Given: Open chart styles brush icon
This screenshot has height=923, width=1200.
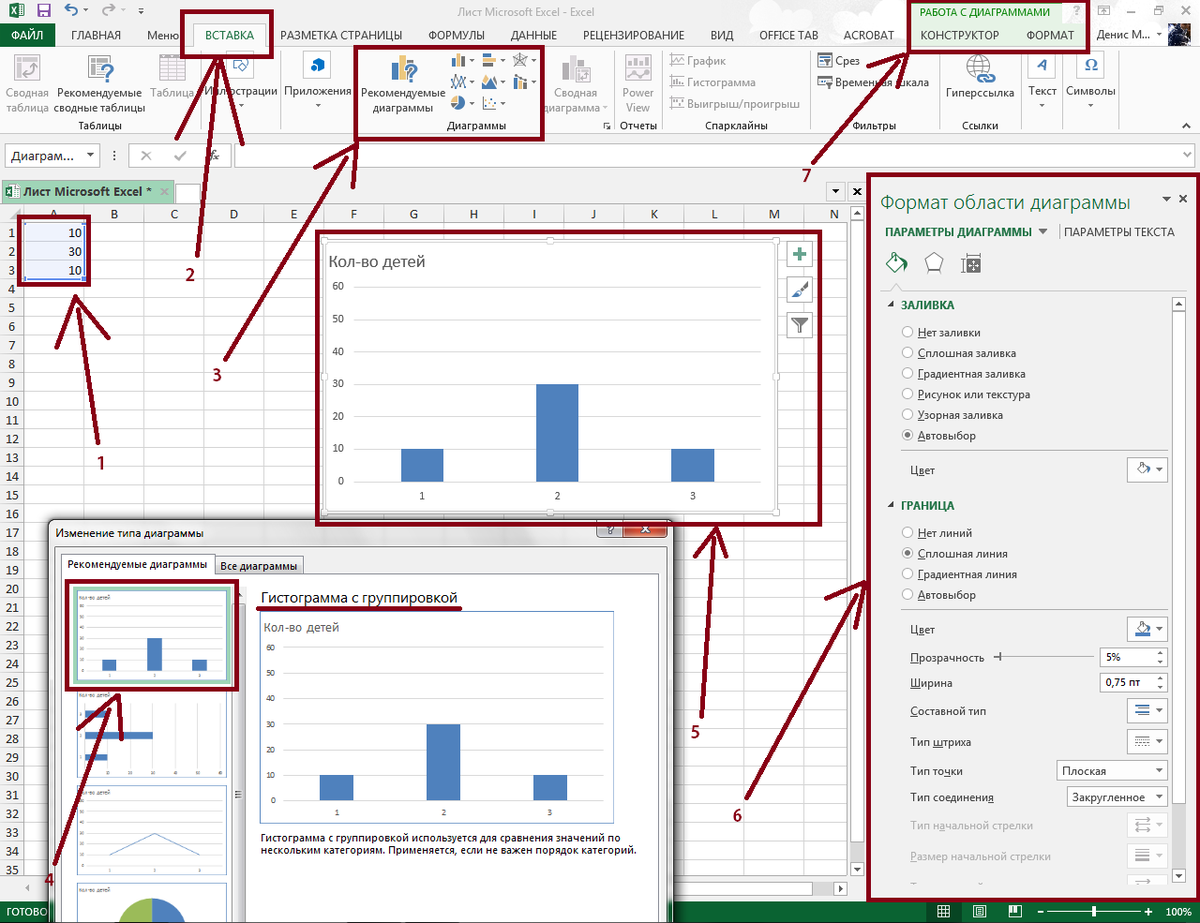Looking at the screenshot, I should click(x=800, y=290).
